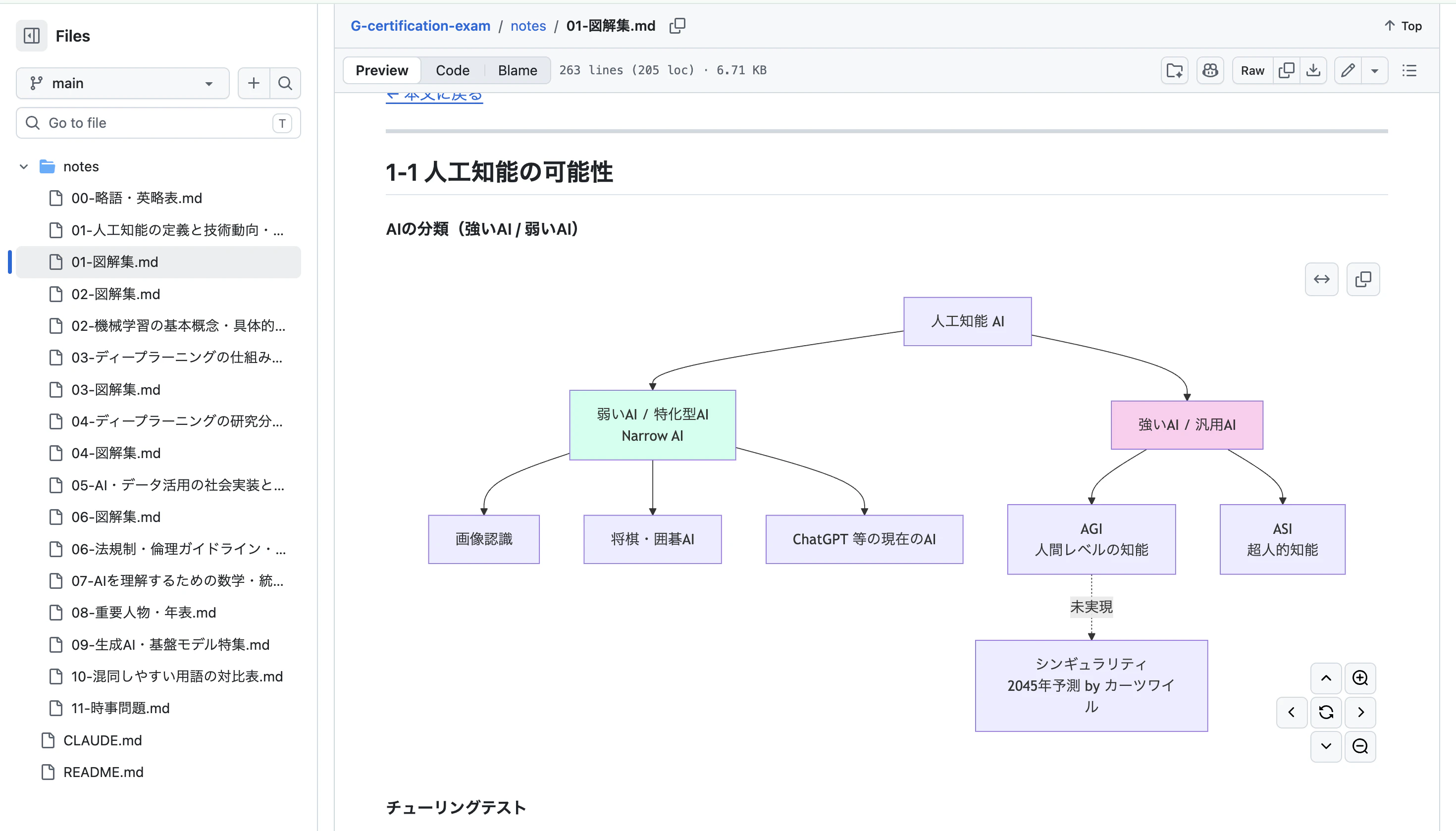Add a new file with plus button
1456x831 pixels.
coord(254,83)
